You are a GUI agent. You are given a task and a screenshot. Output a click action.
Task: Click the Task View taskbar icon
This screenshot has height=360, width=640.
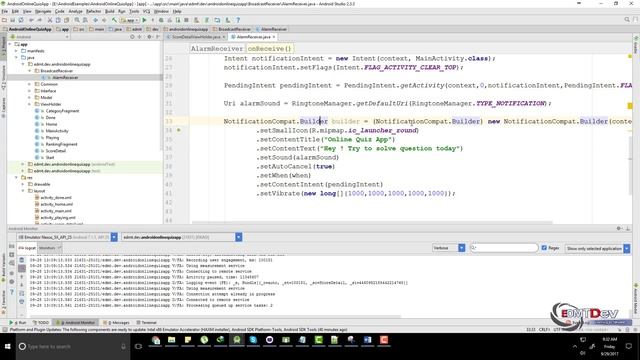[138, 346]
